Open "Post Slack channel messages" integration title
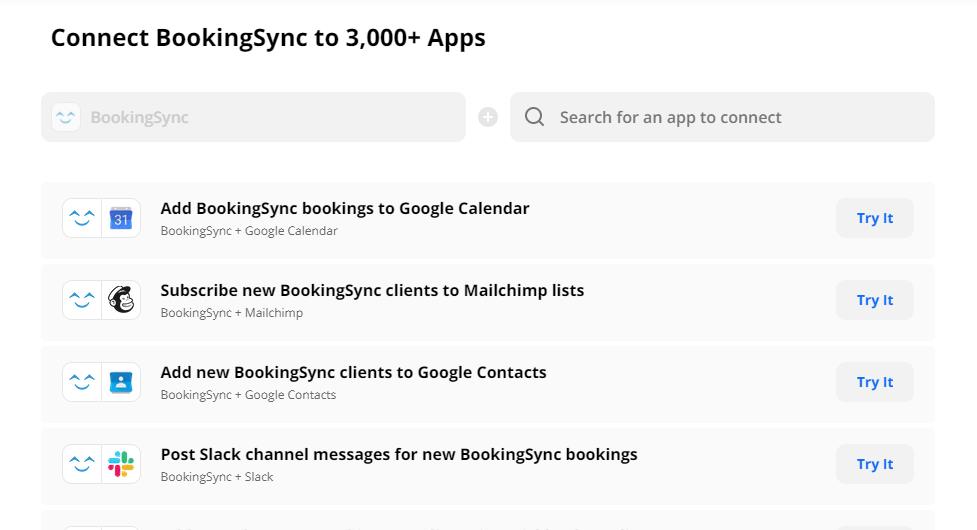 (x=399, y=454)
